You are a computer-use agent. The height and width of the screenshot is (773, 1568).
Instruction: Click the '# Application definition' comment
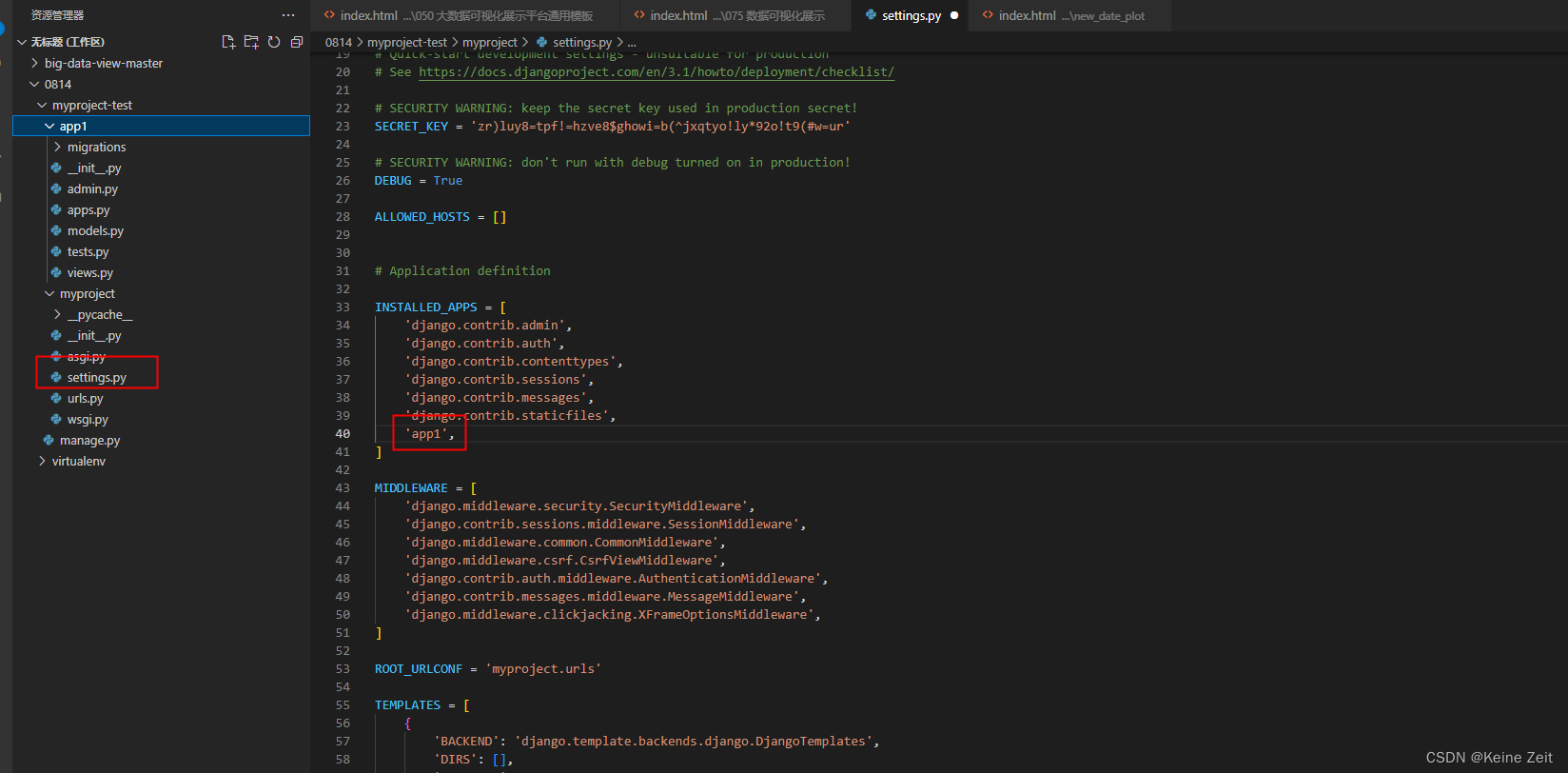click(462, 270)
